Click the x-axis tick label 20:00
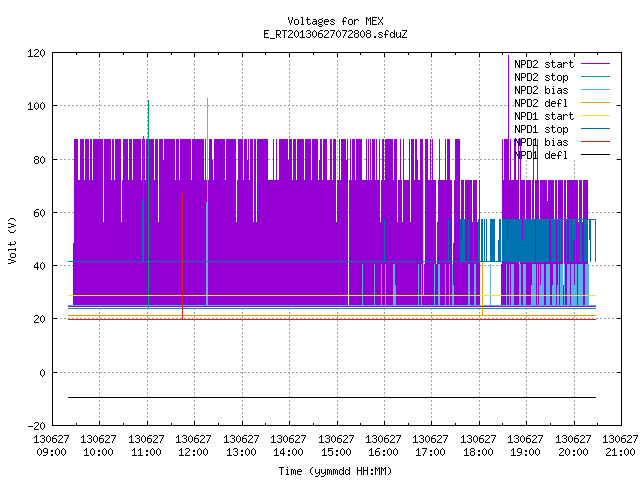The width and height of the screenshot is (640, 480). (x=573, y=452)
